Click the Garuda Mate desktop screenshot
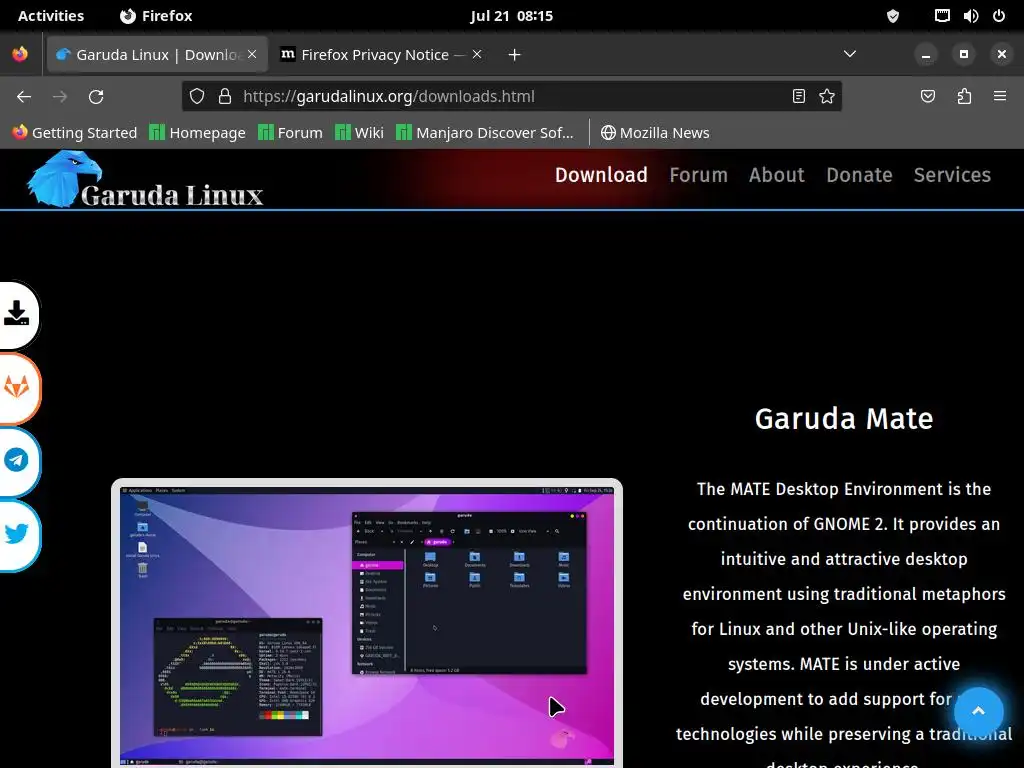 pos(366,624)
